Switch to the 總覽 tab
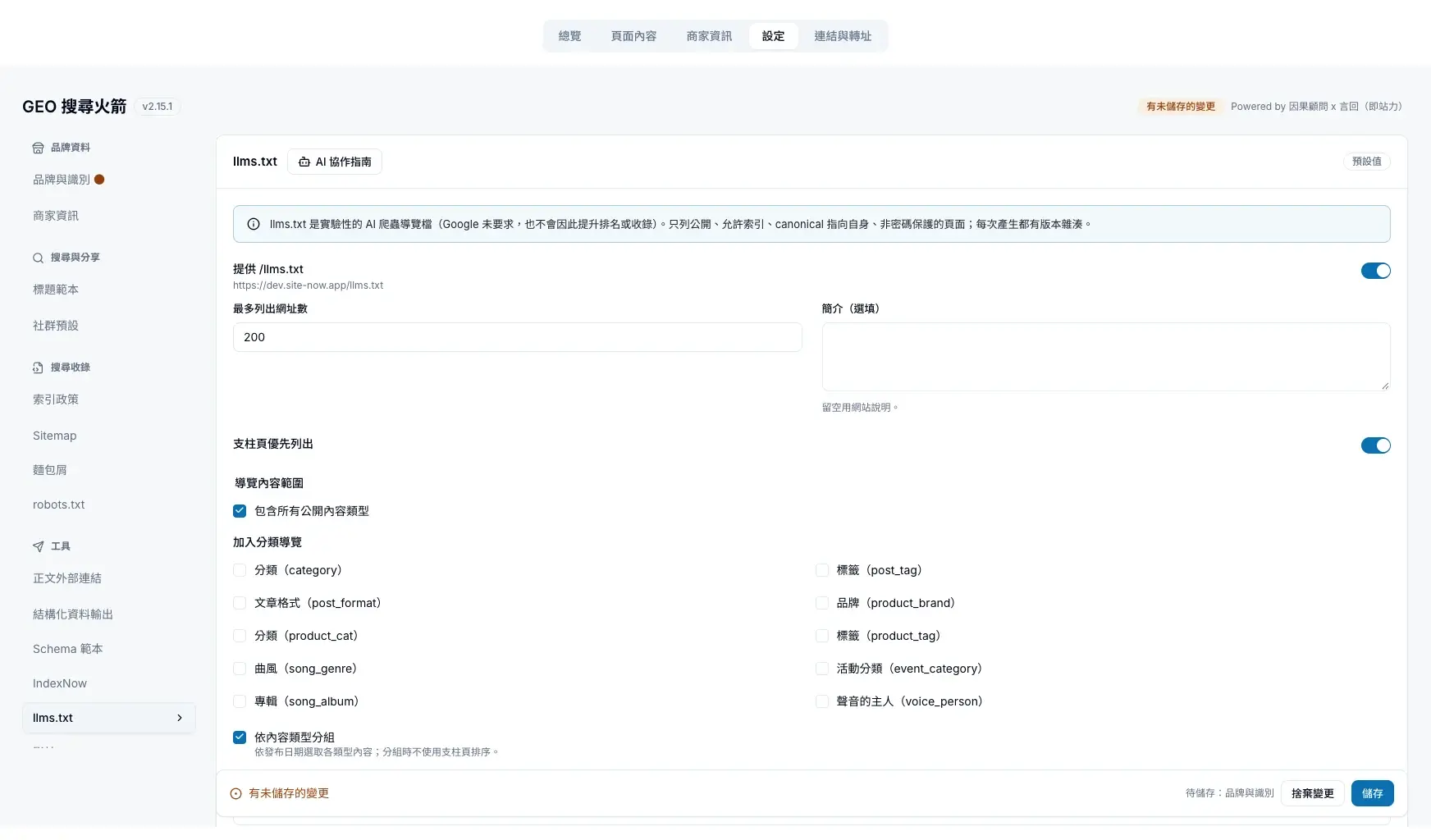Image resolution: width=1431 pixels, height=840 pixels. pyautogui.click(x=569, y=36)
